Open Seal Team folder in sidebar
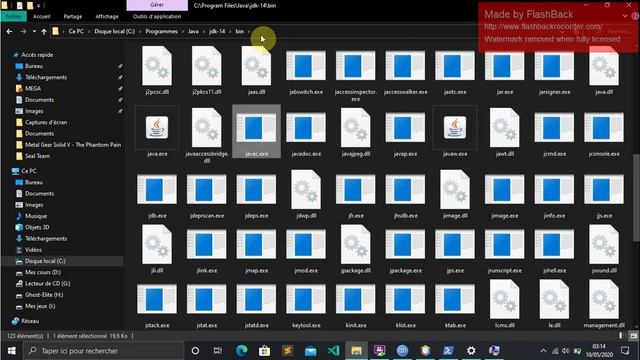Screen dimensions: 640x360 [x=37, y=156]
